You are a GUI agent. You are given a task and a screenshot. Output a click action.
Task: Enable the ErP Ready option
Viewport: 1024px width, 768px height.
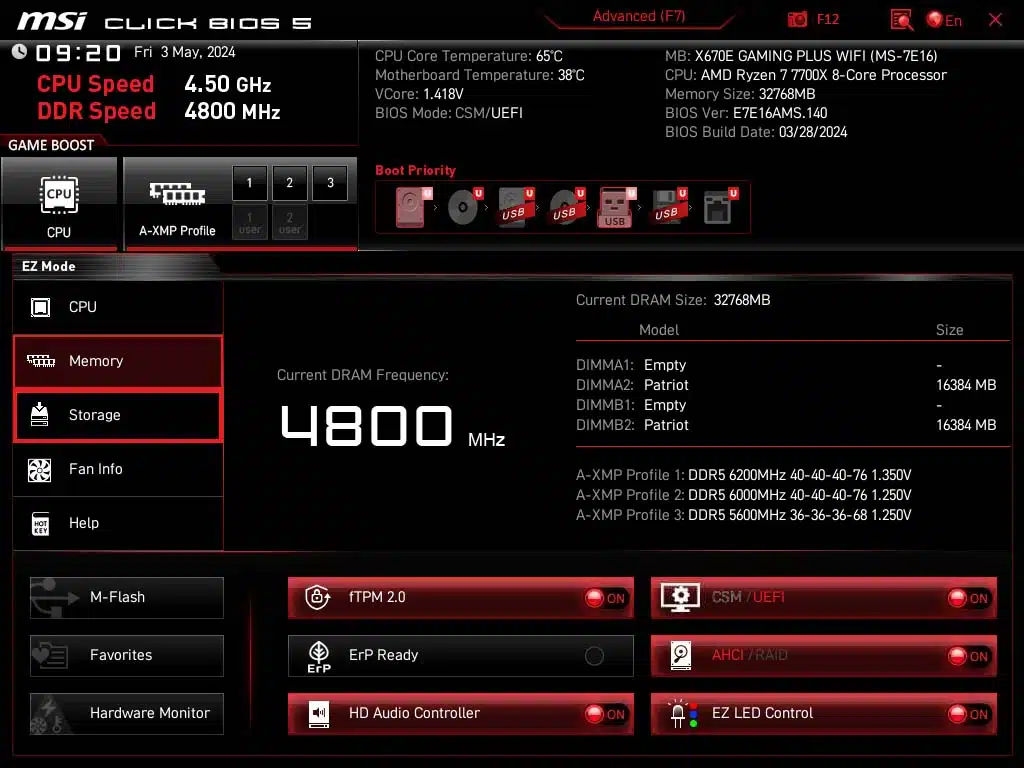(x=594, y=656)
